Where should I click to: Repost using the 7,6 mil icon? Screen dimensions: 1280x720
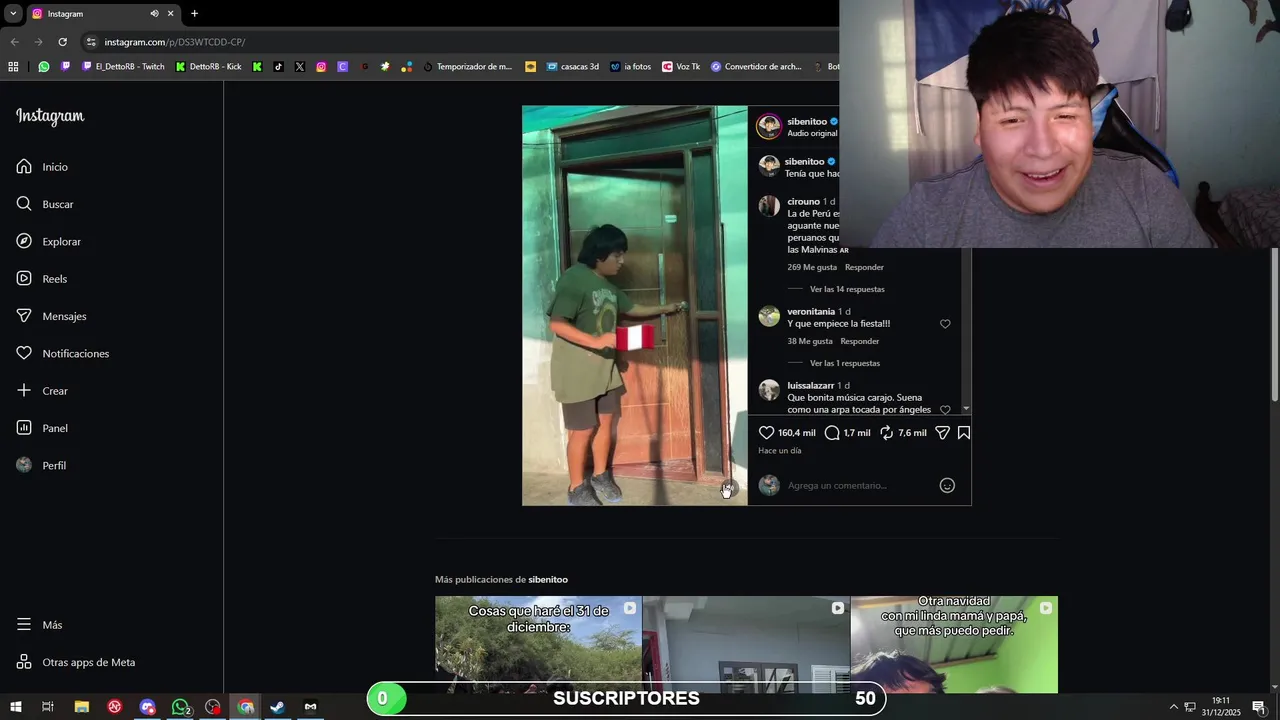pos(886,433)
